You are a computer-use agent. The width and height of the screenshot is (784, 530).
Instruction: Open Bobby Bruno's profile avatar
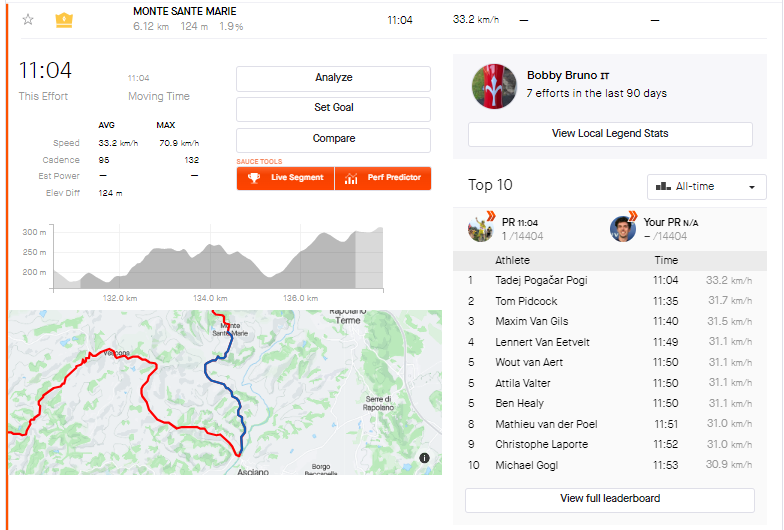click(494, 85)
